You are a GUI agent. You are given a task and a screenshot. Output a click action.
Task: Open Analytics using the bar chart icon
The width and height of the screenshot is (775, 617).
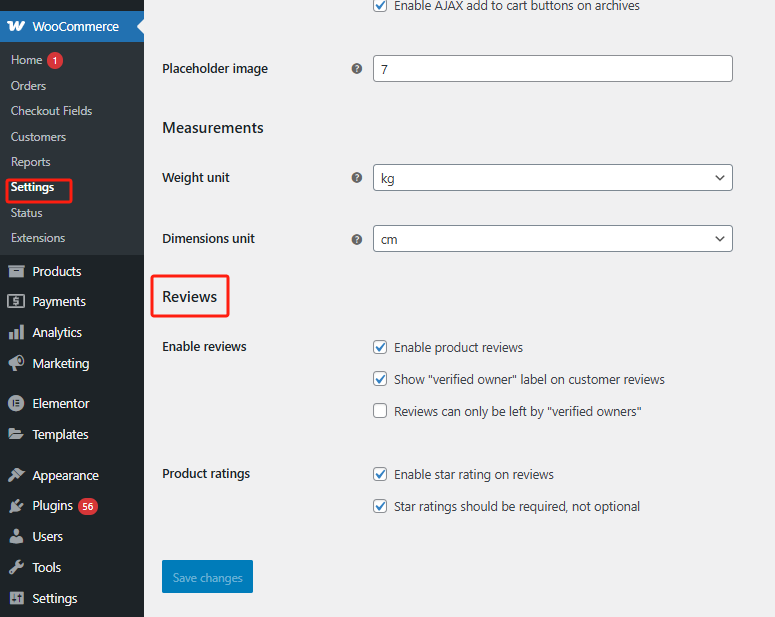coord(16,333)
